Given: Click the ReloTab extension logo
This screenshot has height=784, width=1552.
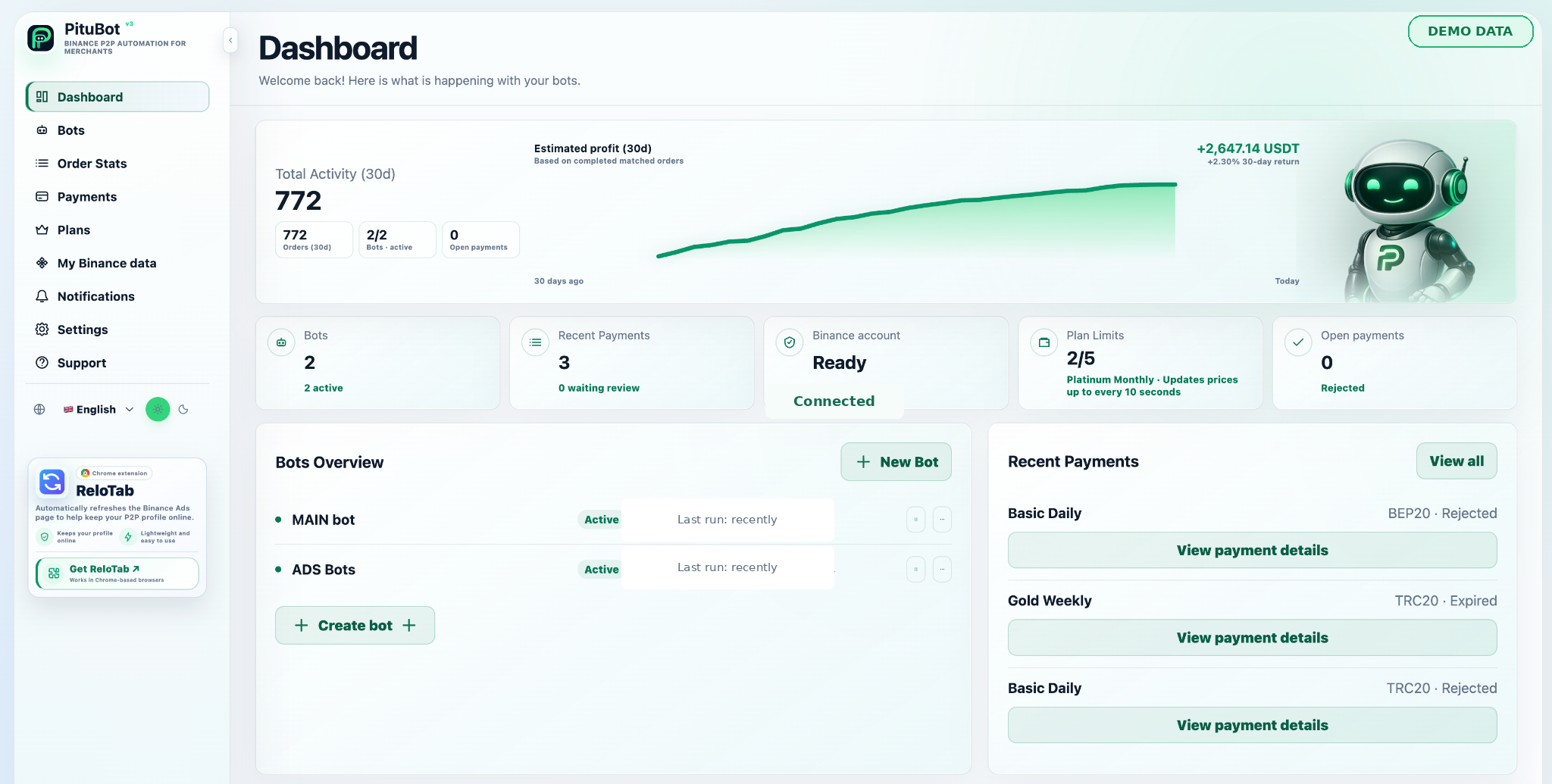Looking at the screenshot, I should (x=52, y=482).
